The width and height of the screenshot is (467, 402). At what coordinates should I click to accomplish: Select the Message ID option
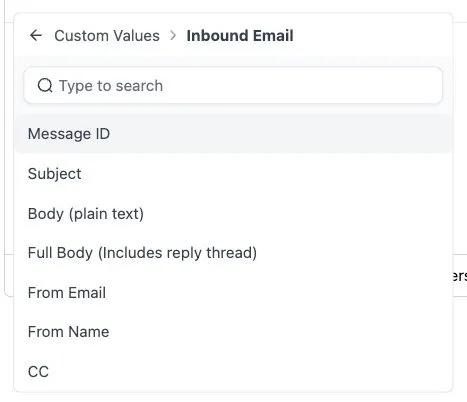coord(233,134)
